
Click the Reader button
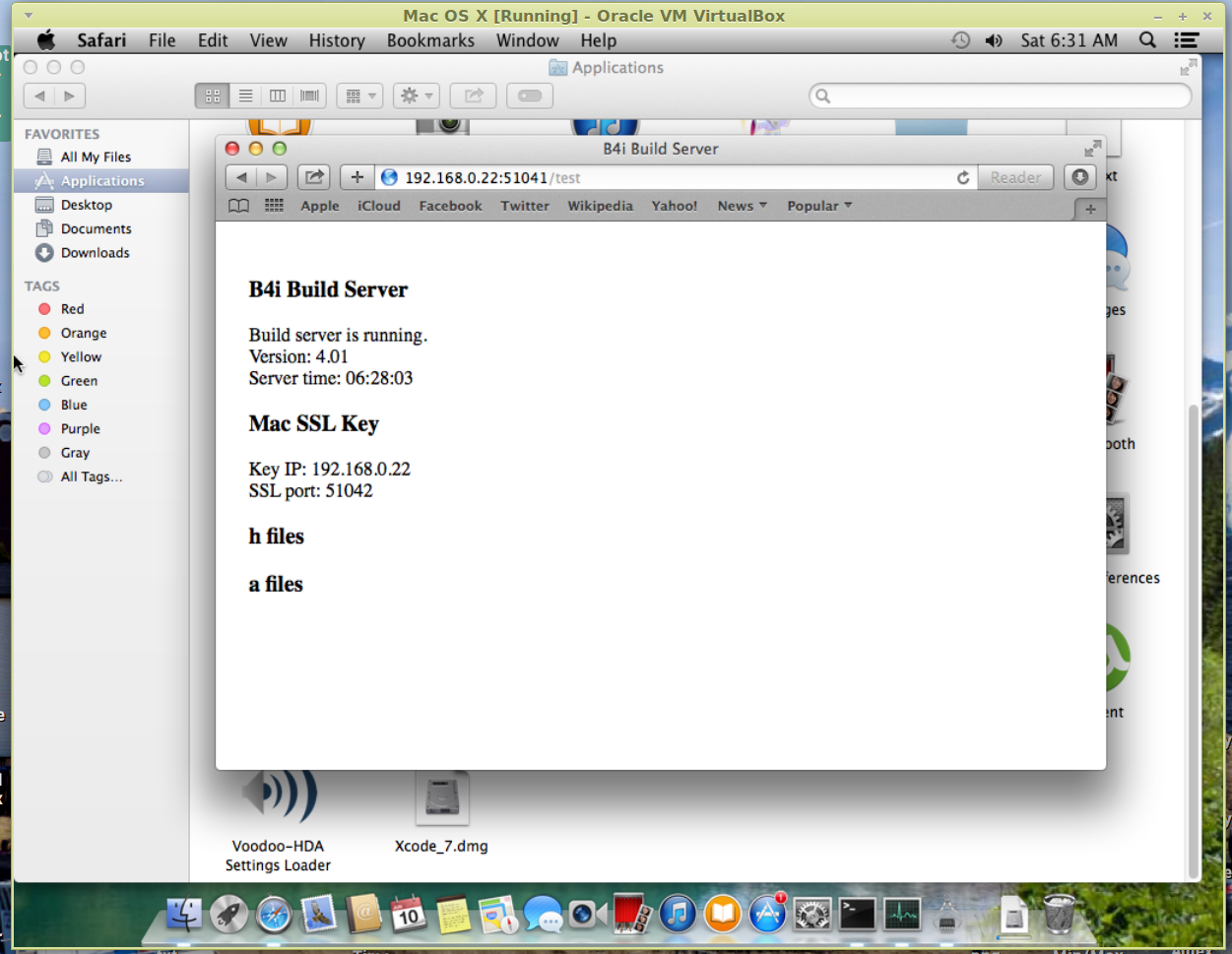[1015, 177]
